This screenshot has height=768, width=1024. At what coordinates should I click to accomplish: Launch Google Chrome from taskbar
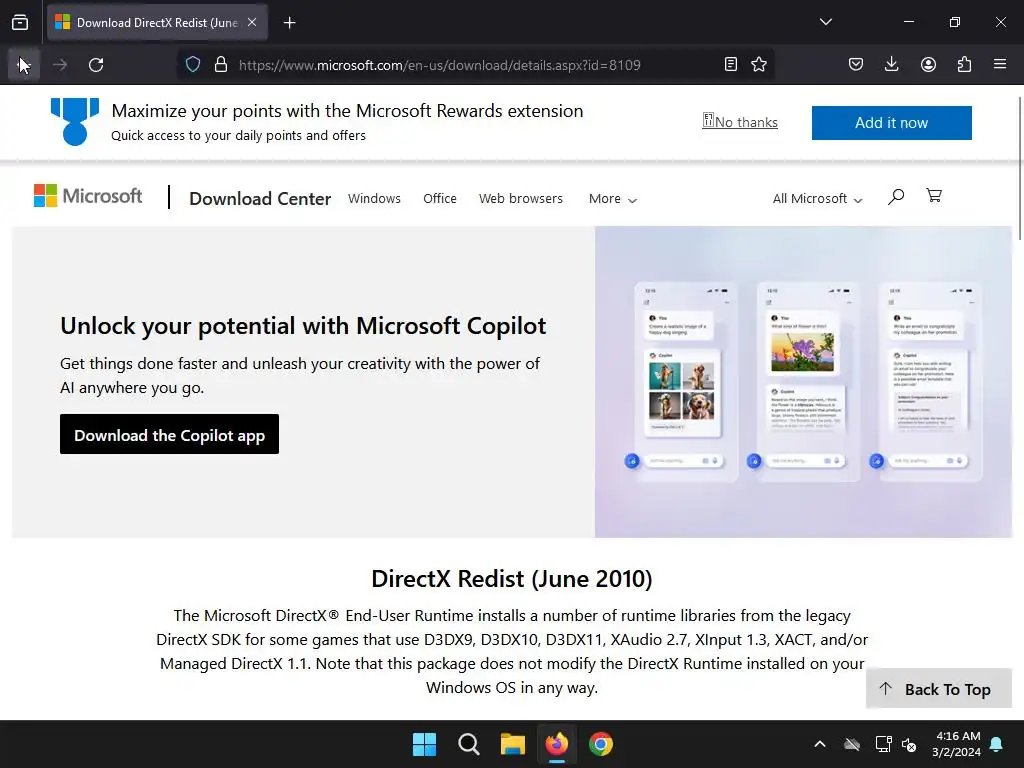pos(601,744)
